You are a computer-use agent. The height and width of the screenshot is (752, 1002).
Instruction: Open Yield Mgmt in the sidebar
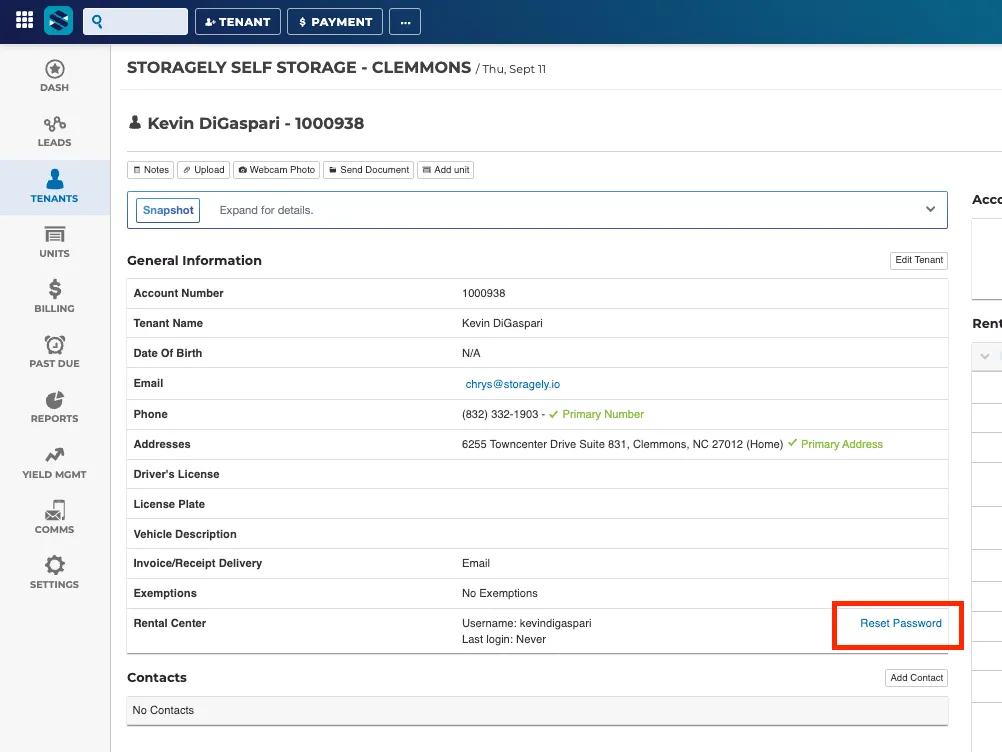(x=54, y=463)
